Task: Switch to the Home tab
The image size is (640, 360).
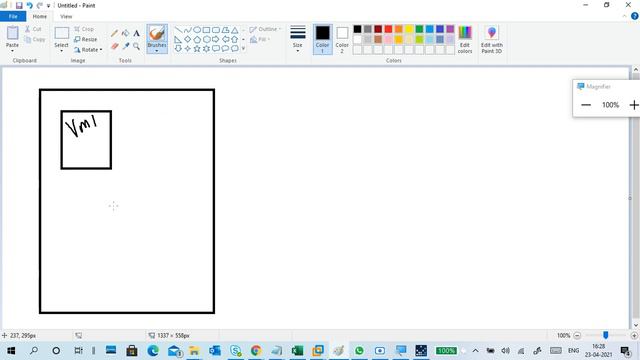Action: coord(40,16)
